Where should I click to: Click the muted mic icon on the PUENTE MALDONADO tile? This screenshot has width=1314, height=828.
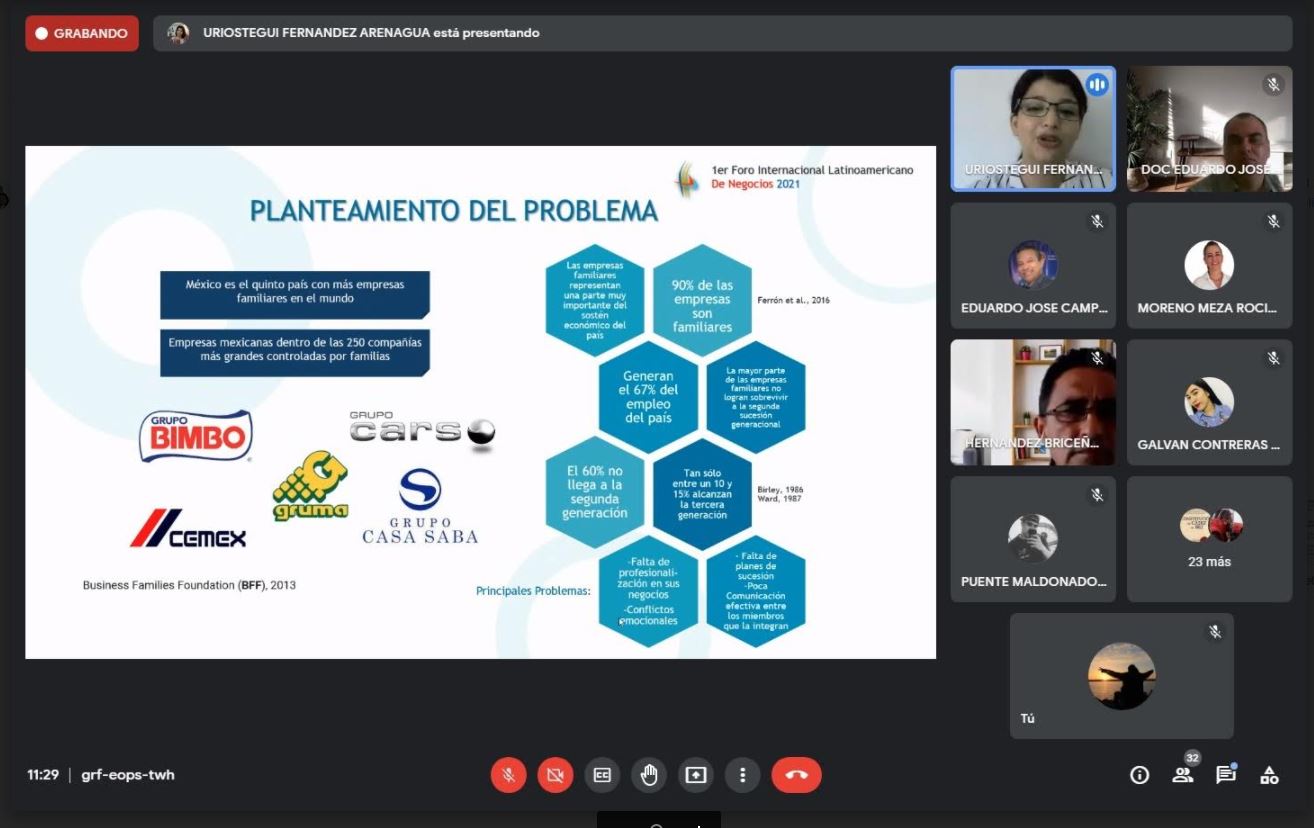point(1097,494)
